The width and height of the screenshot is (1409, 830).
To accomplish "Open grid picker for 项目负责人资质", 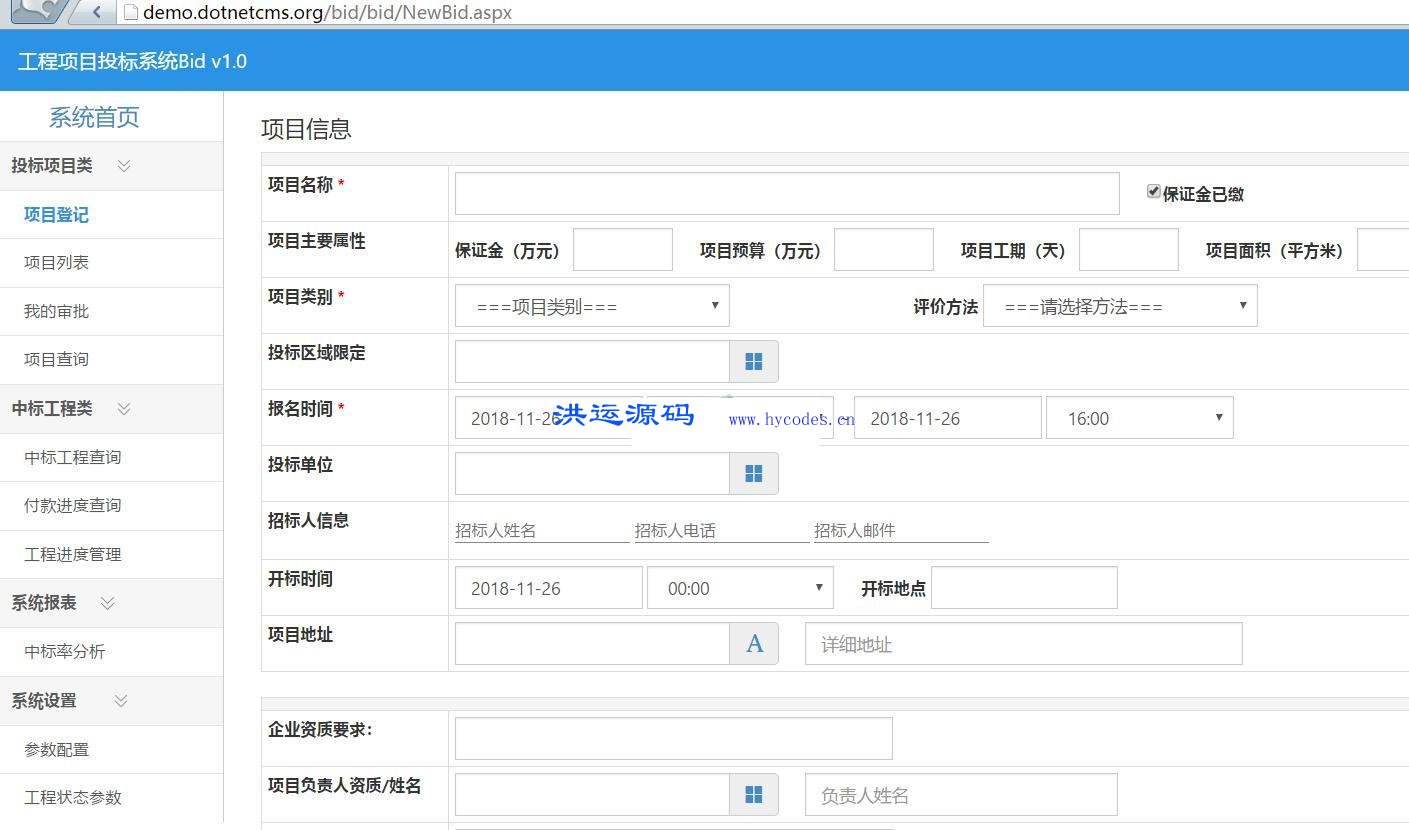I will tap(754, 795).
